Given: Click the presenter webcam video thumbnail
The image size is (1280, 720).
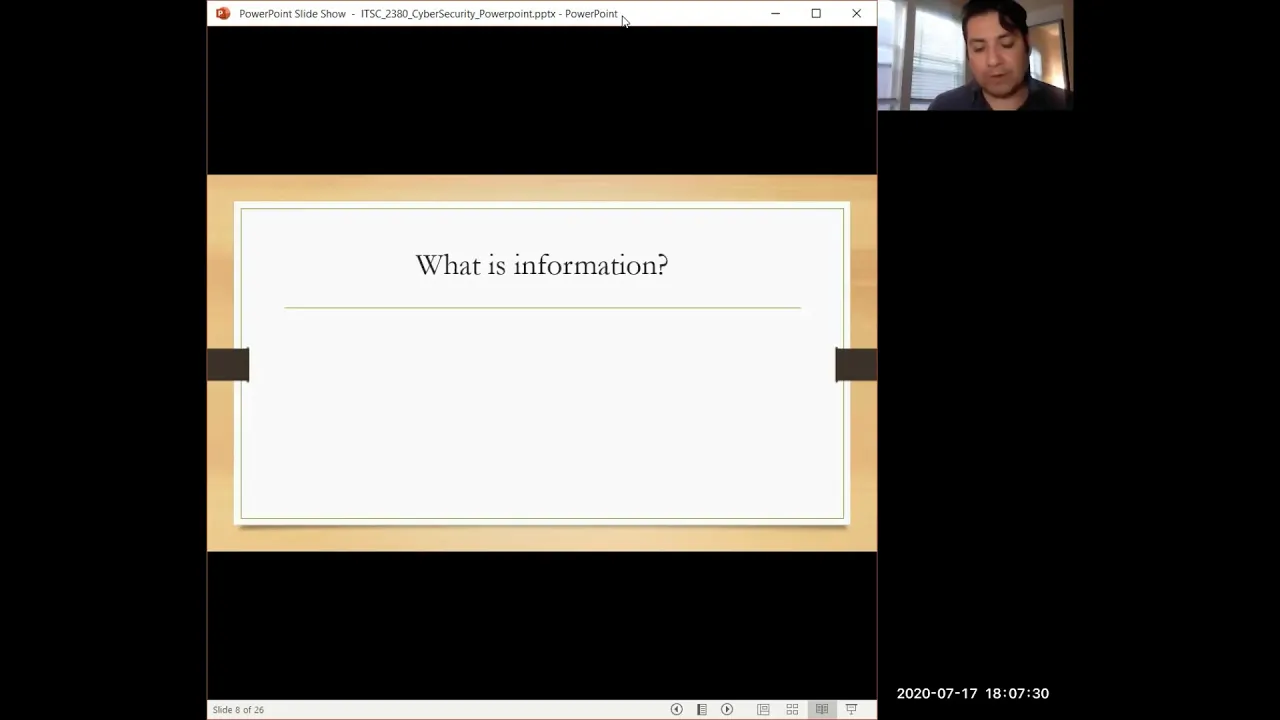Looking at the screenshot, I should click(975, 55).
